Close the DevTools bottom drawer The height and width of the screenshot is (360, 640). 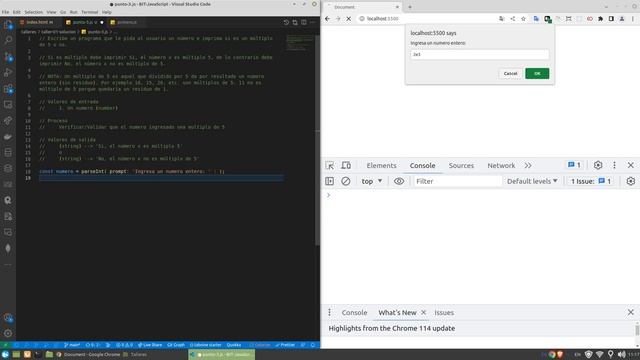click(x=631, y=312)
